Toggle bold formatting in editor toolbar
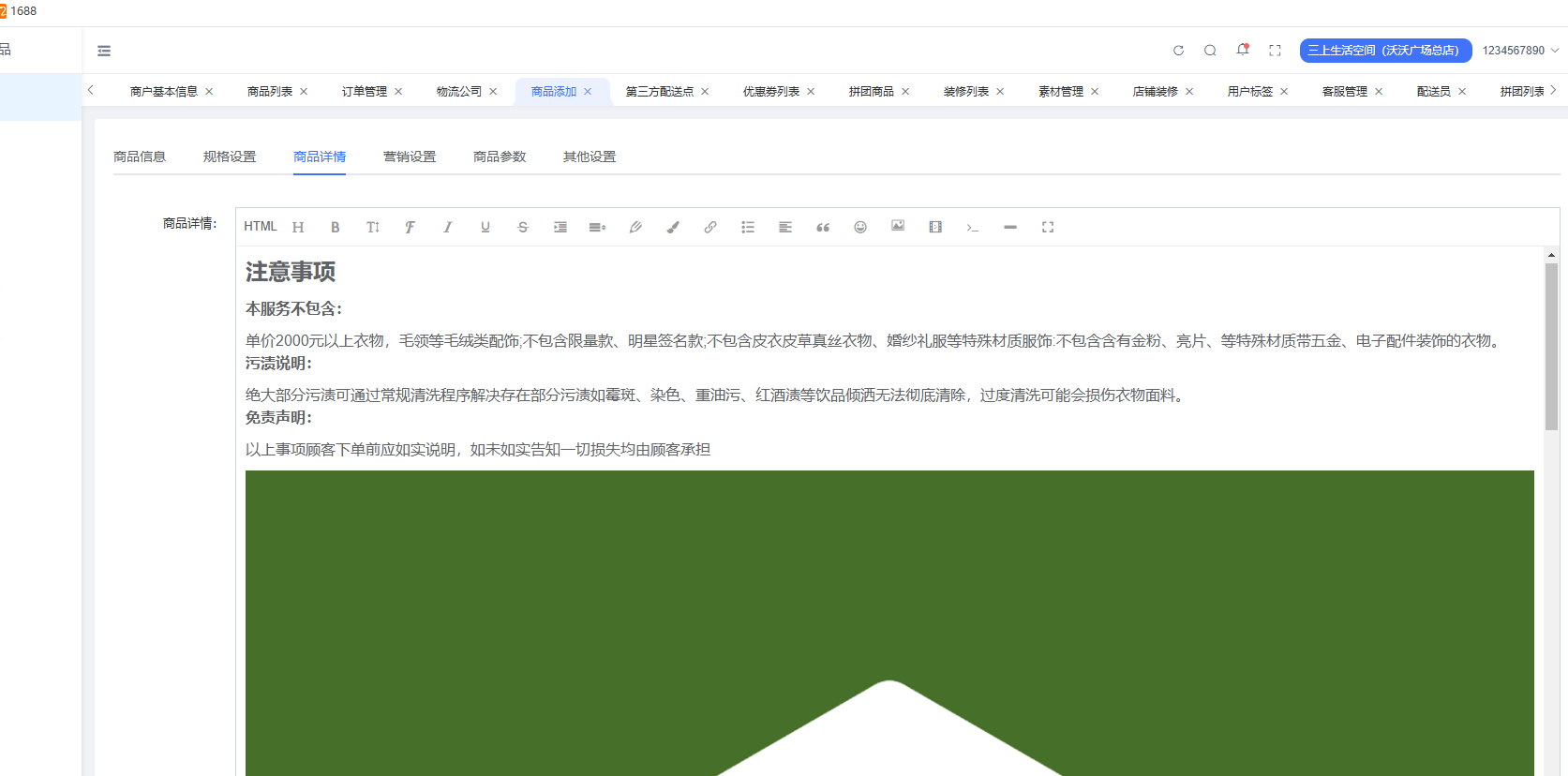This screenshot has width=1568, height=776. click(335, 227)
